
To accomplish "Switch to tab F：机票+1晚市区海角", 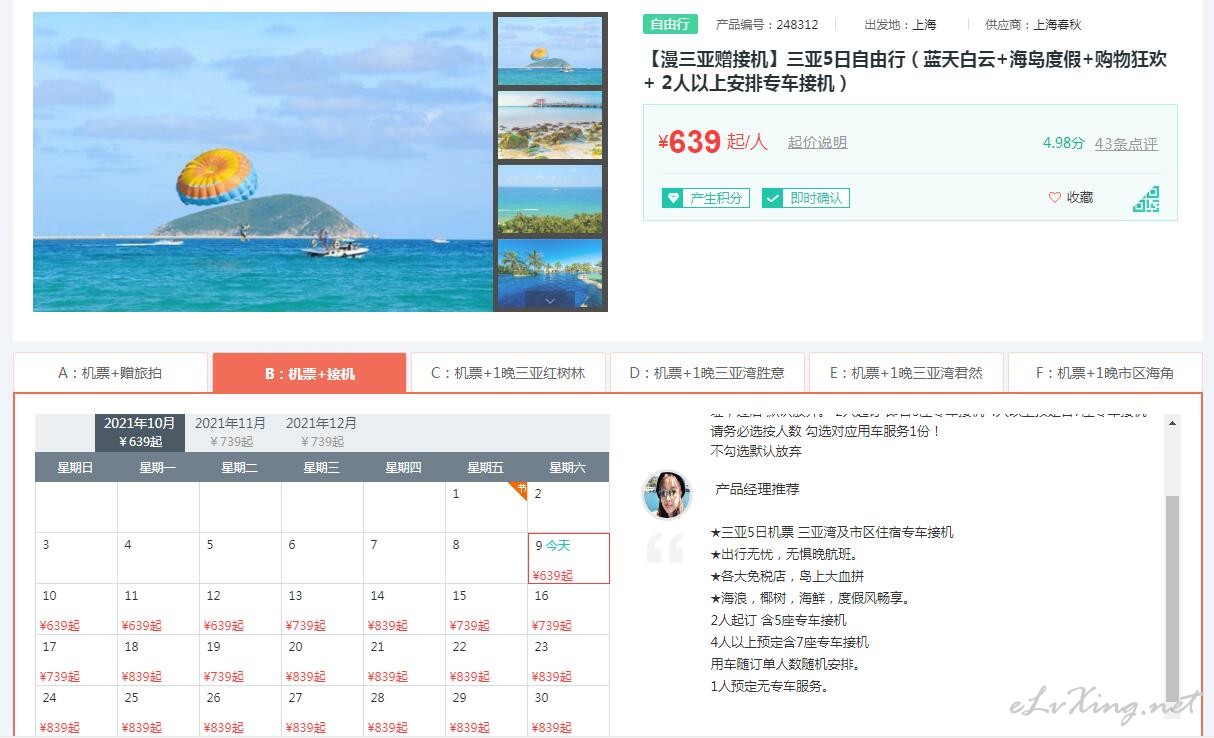I will pyautogui.click(x=1105, y=373).
